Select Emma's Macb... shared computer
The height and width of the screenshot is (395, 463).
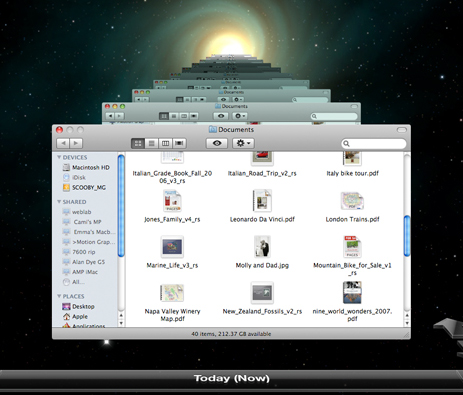(89, 232)
